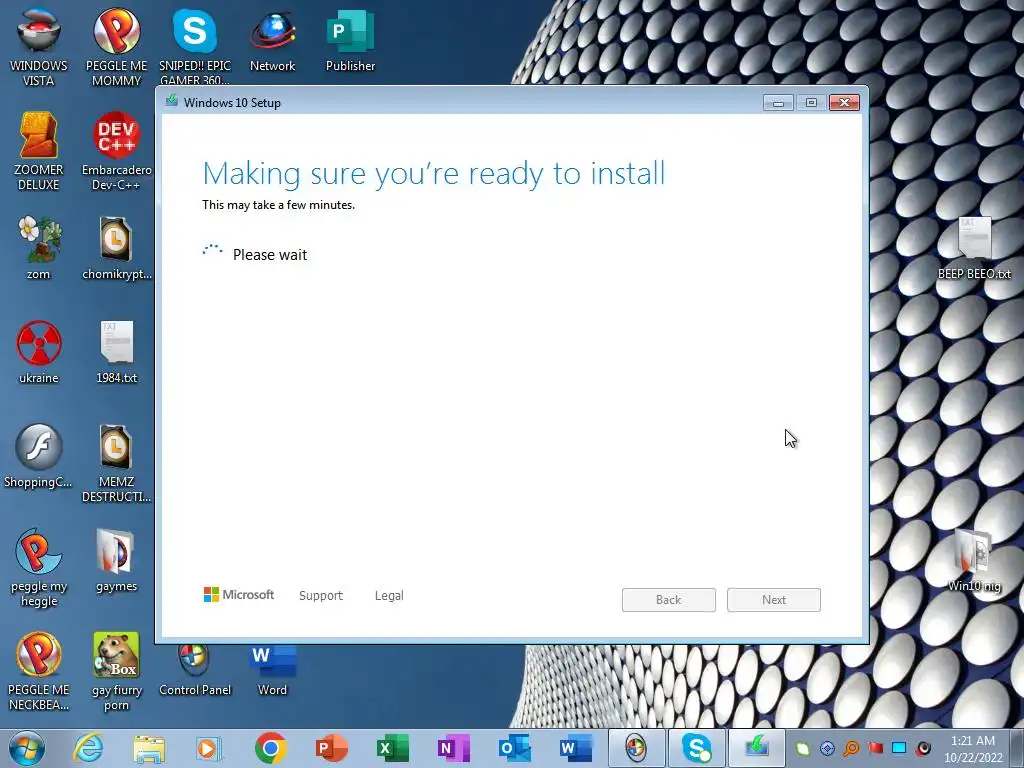Switch to the Skype taskbar window
The image size is (1024, 768).
[x=697, y=748]
